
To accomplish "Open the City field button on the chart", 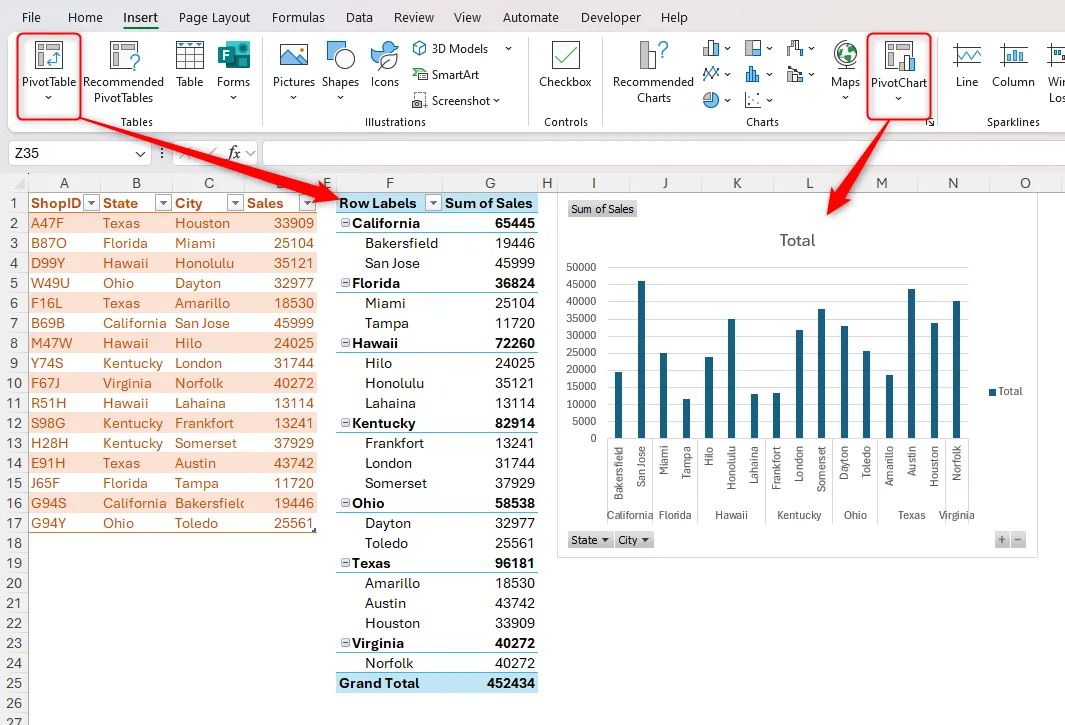I will (634, 539).
